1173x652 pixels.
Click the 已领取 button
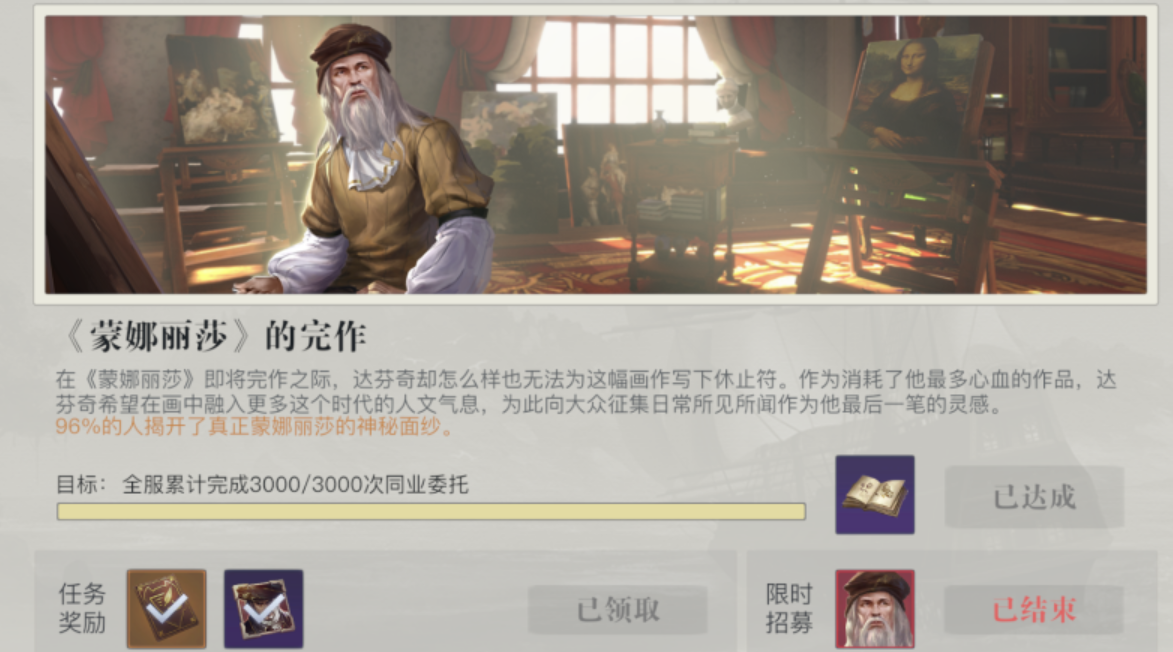point(618,610)
